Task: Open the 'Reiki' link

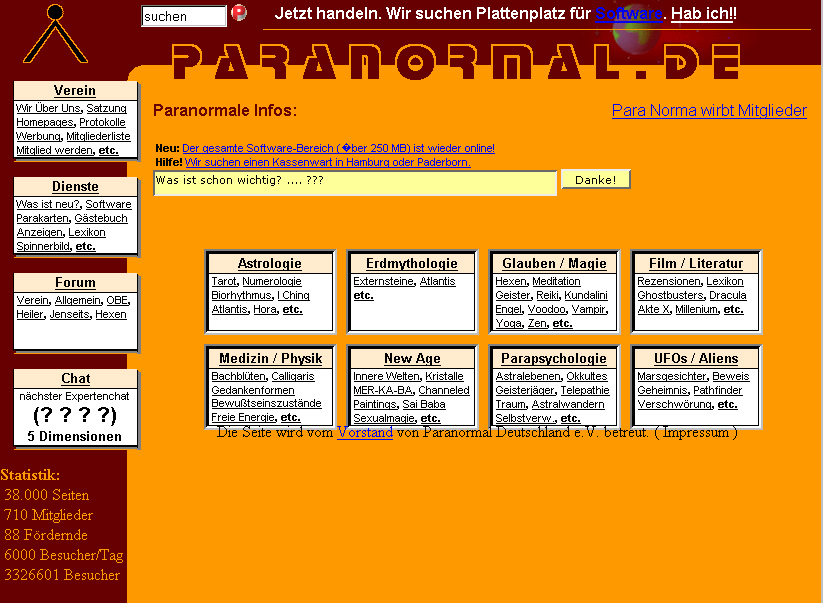Action: pos(547,295)
